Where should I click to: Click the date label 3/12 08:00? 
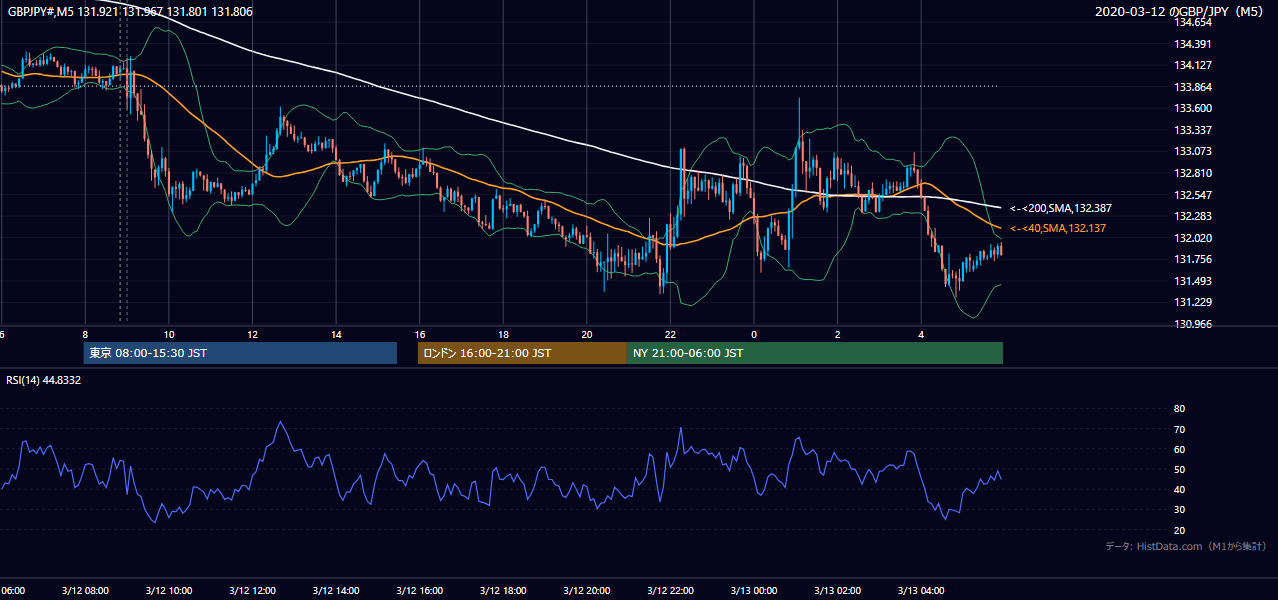(x=85, y=590)
